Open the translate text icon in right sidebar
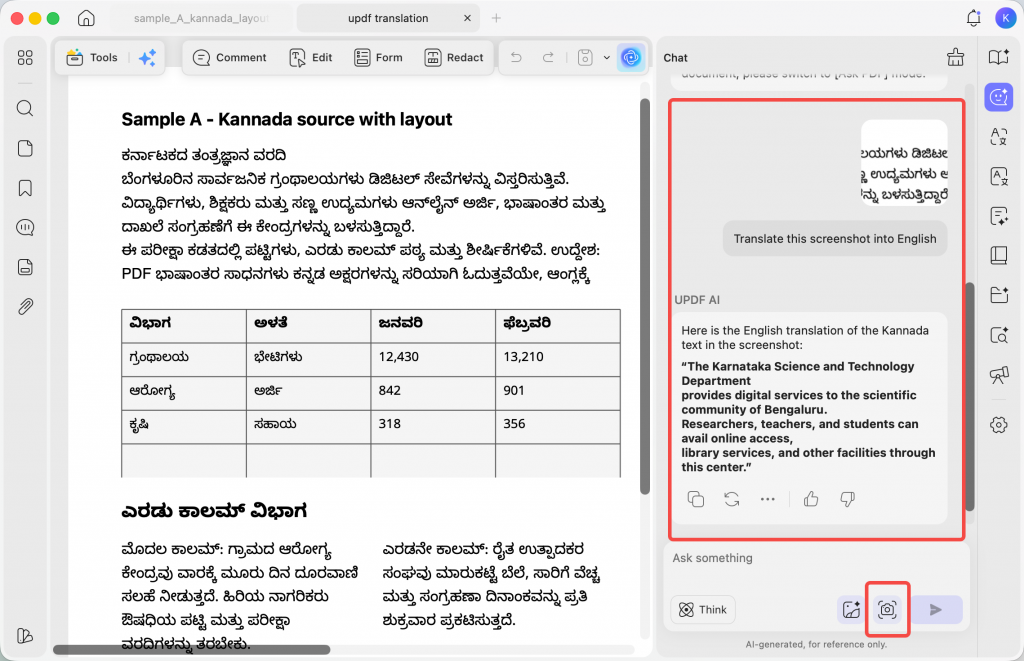1024x661 pixels. click(999, 137)
